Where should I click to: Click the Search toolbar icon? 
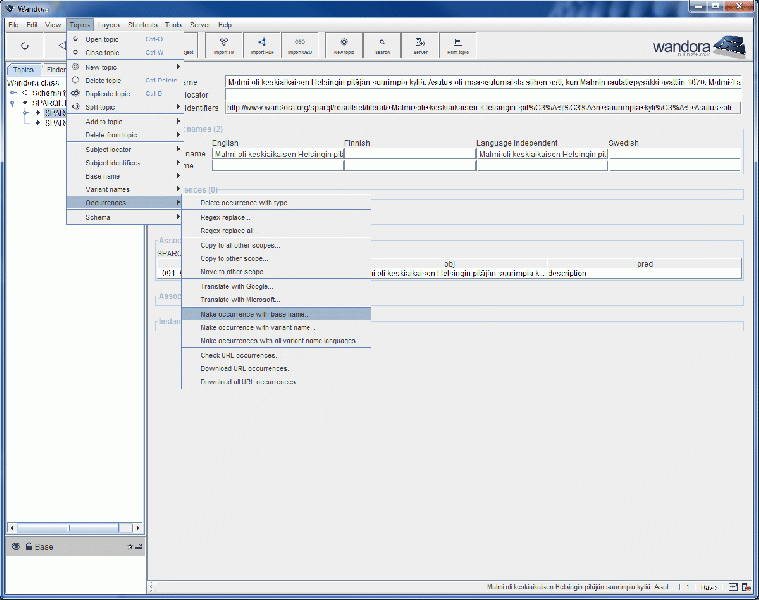[x=383, y=44]
